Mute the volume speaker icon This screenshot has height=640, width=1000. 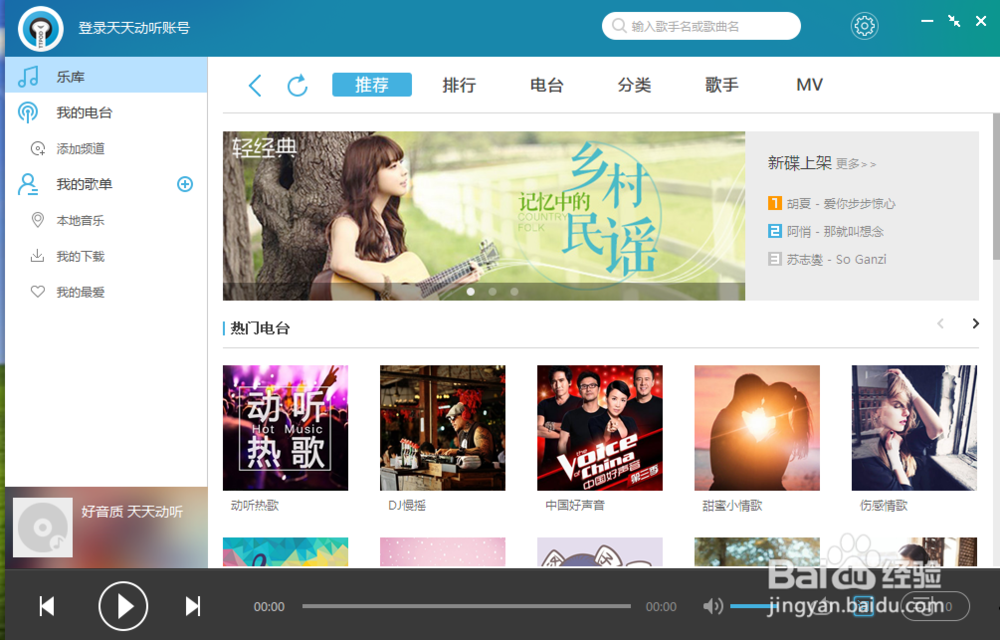pos(712,606)
